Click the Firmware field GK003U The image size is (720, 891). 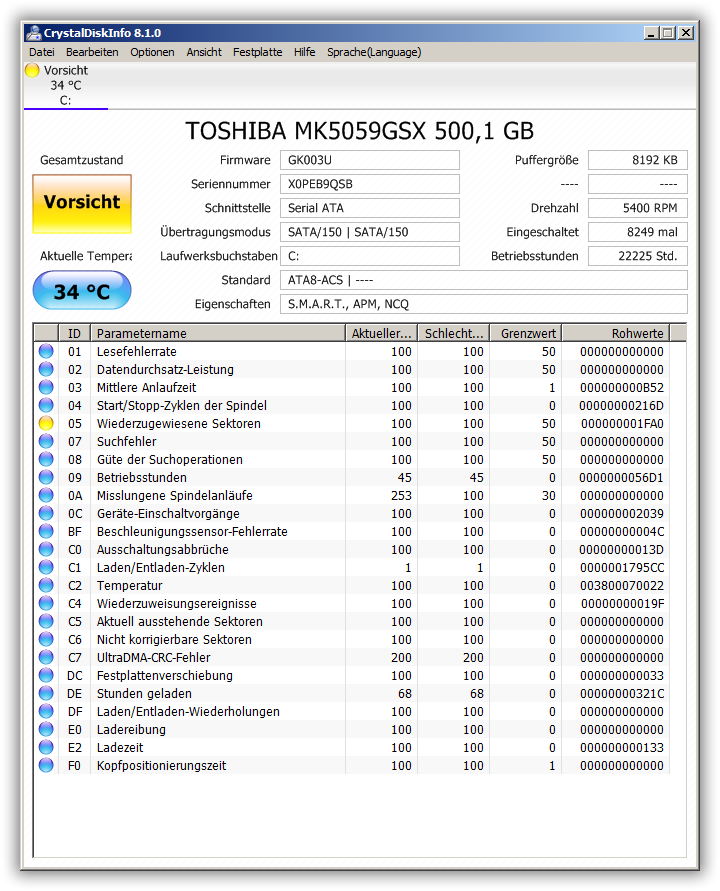click(x=369, y=160)
